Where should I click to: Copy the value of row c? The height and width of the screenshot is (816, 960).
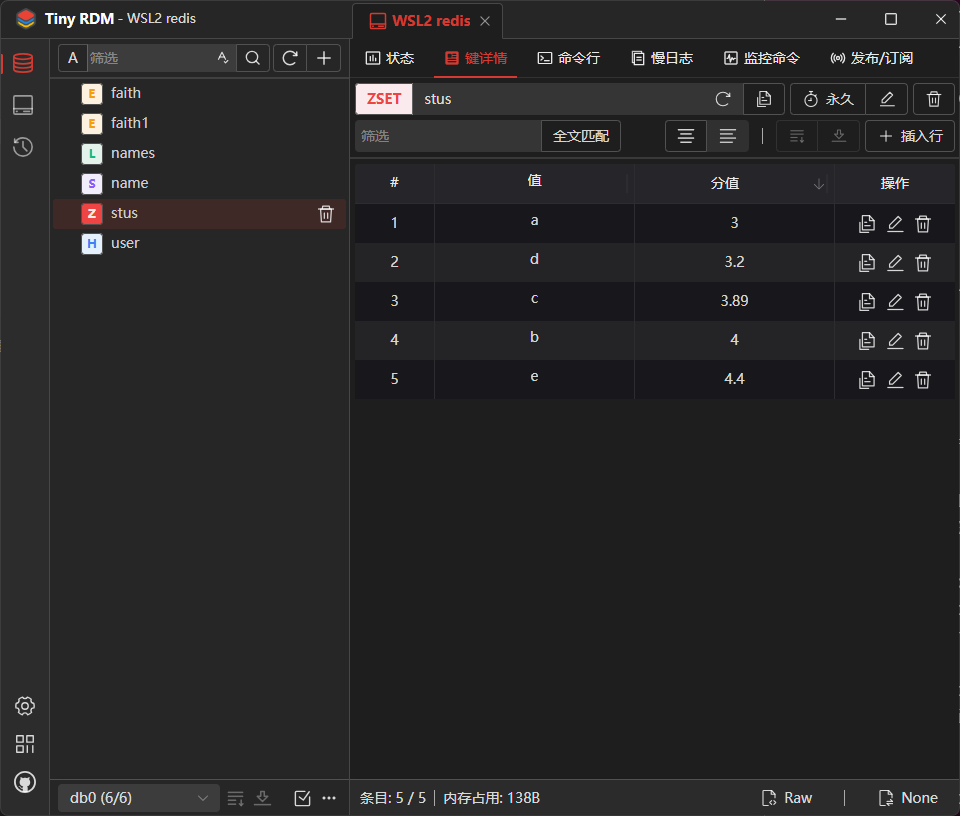866,301
